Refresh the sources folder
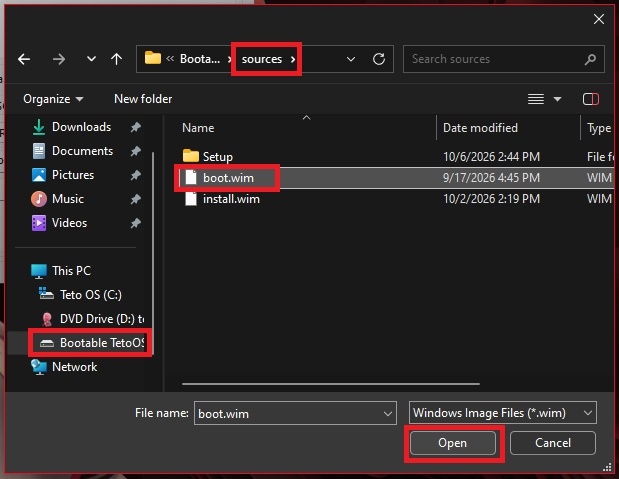Screen dimensions: 619x479 (379, 59)
